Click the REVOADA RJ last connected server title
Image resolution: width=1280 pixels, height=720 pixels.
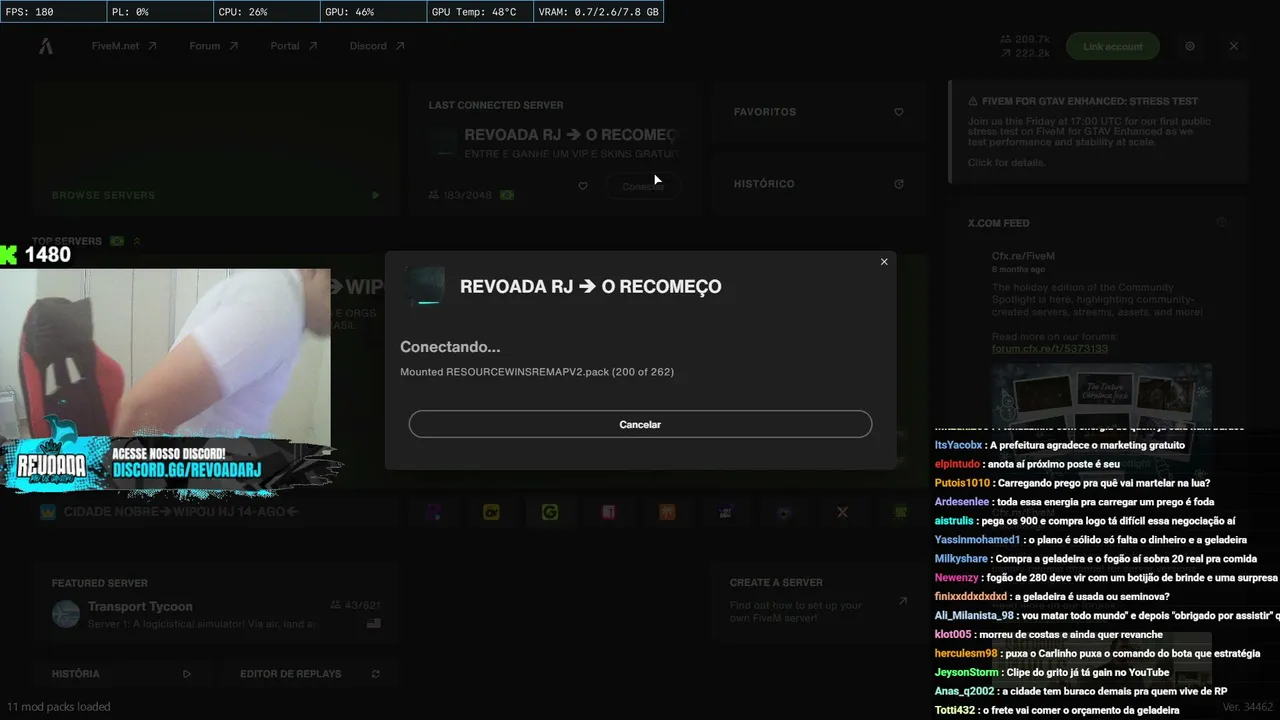571,135
